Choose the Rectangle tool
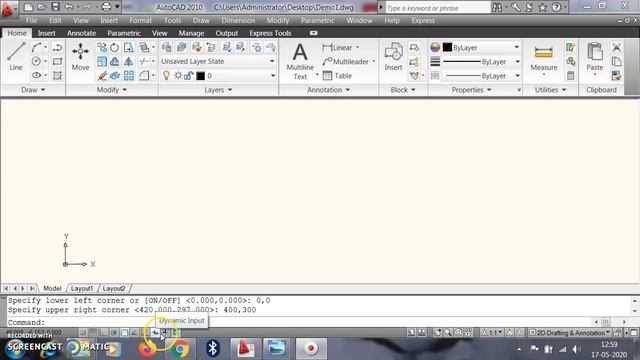 [58, 62]
